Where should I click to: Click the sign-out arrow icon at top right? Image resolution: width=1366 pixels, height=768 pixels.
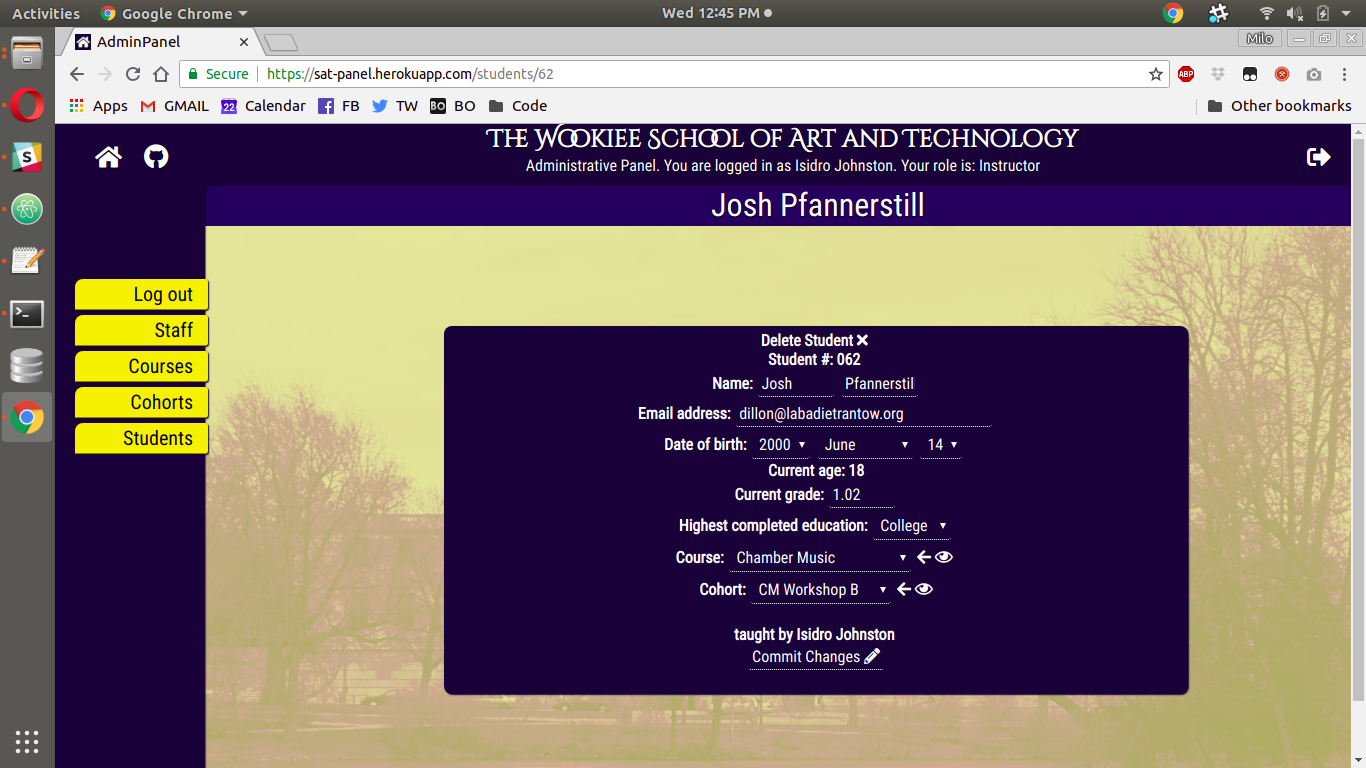[x=1319, y=157]
